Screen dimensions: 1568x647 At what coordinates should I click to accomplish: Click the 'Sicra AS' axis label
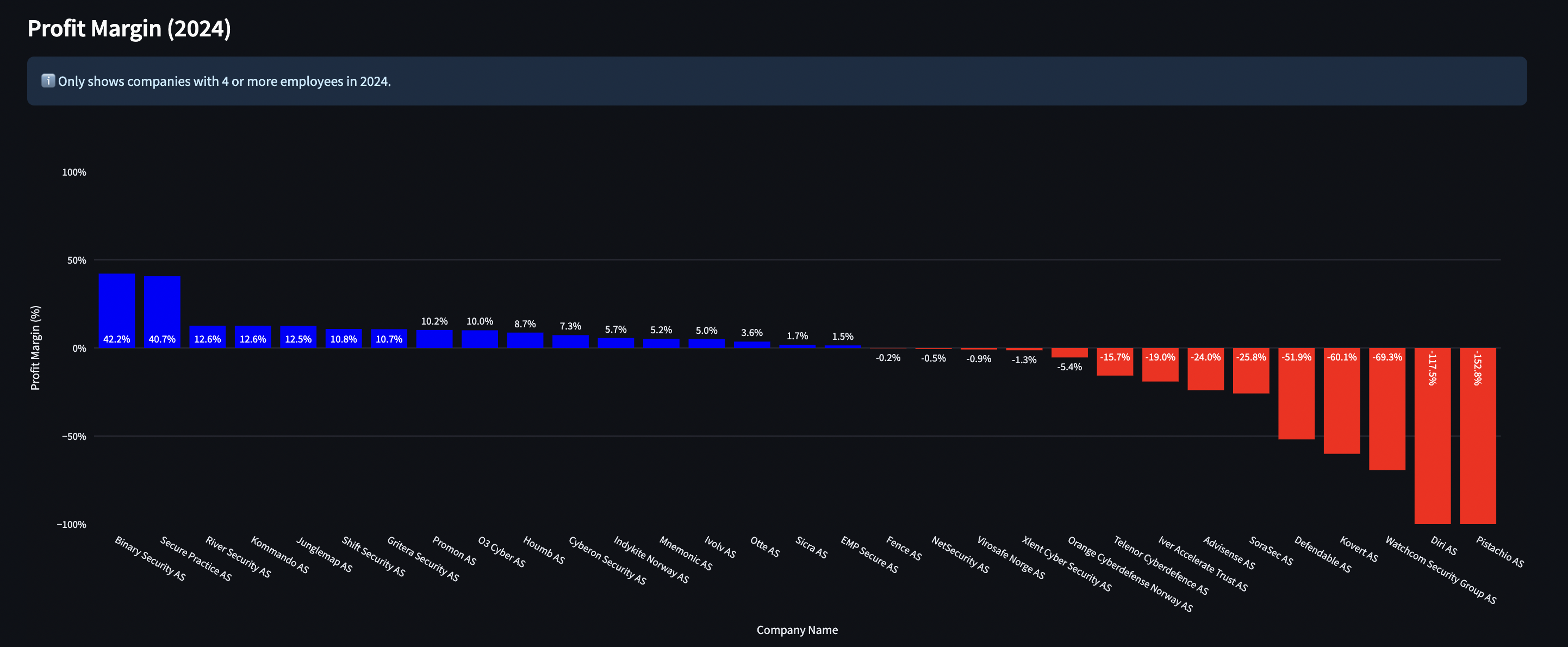click(x=811, y=546)
